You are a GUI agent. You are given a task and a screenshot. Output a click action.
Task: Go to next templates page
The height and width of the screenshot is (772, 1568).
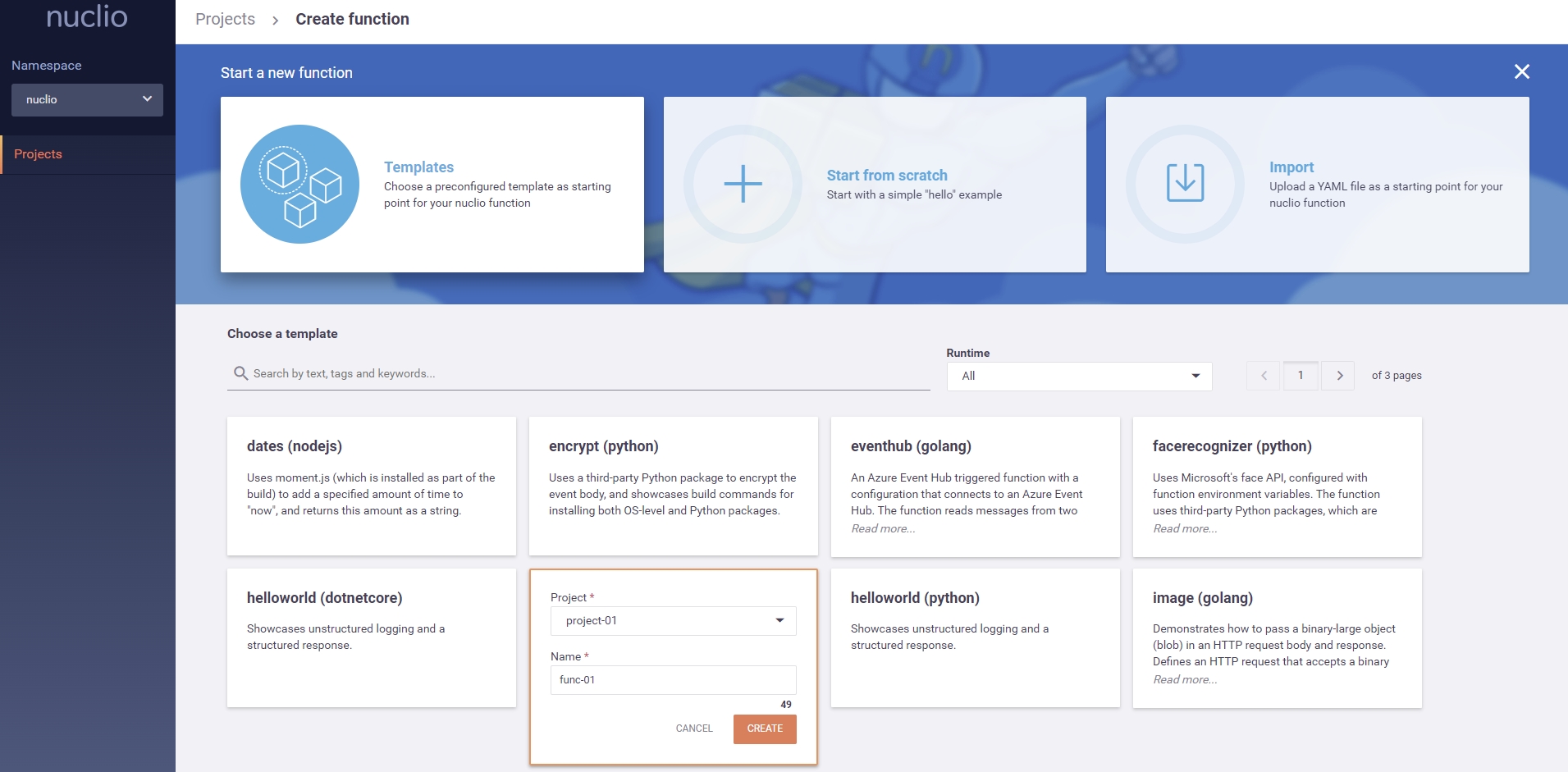(1339, 376)
